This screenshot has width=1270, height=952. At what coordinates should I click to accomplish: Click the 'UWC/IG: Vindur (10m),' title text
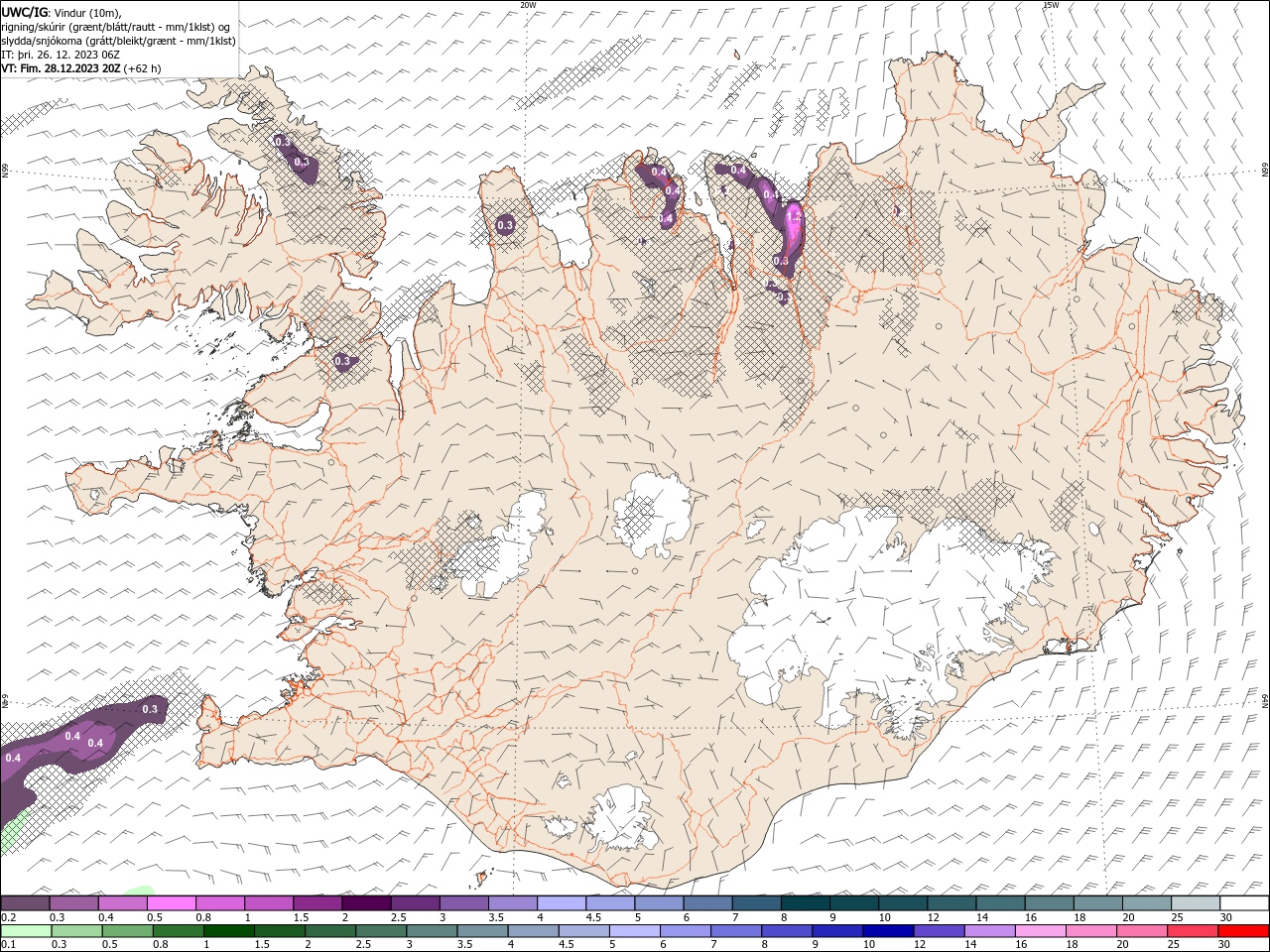coord(61,12)
